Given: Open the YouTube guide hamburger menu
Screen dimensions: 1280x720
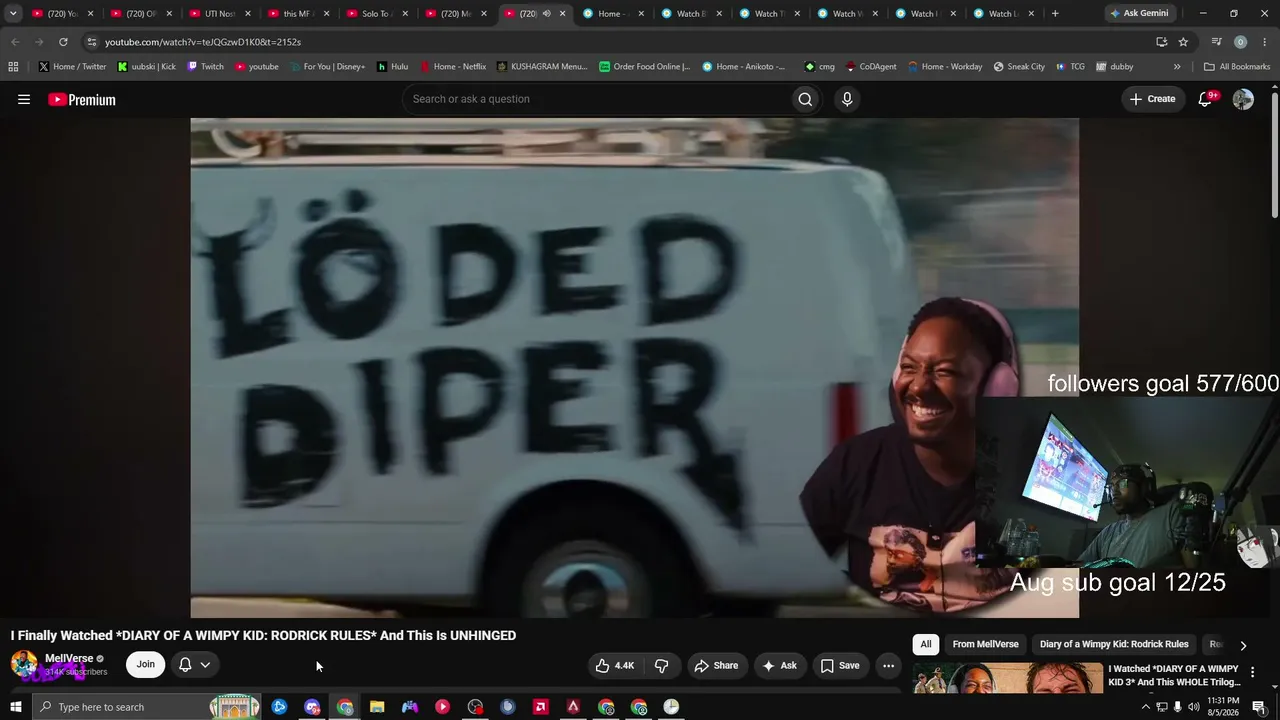Looking at the screenshot, I should [x=24, y=99].
